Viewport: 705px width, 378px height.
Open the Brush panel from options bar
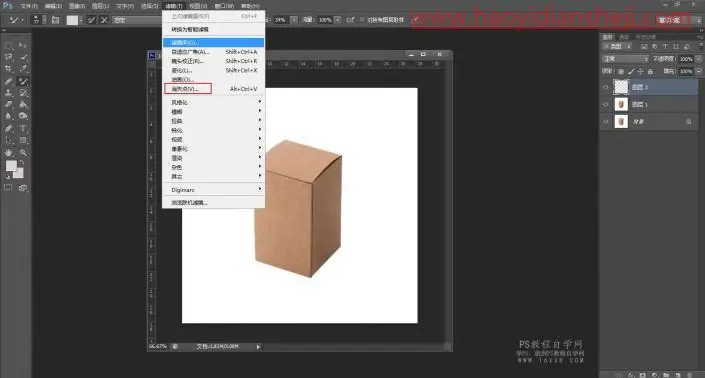56,20
